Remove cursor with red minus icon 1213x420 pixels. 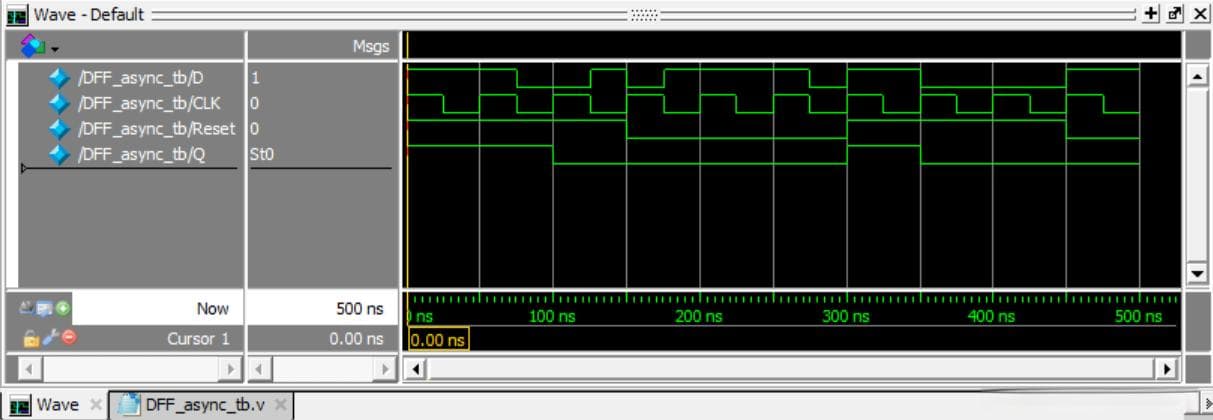[x=69, y=338]
